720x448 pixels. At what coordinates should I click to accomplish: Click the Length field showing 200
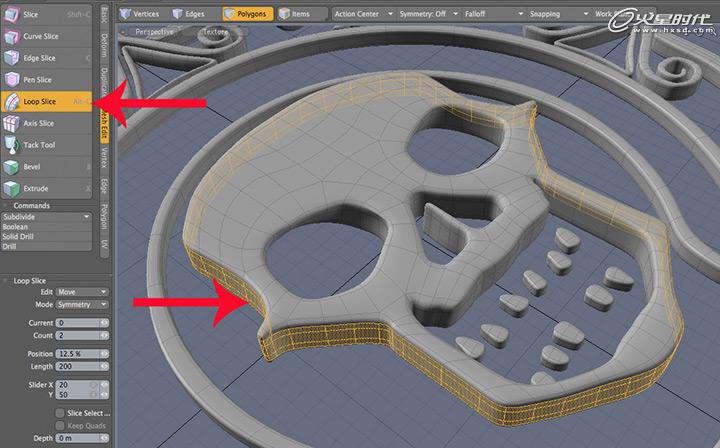pyautogui.click(x=78, y=366)
